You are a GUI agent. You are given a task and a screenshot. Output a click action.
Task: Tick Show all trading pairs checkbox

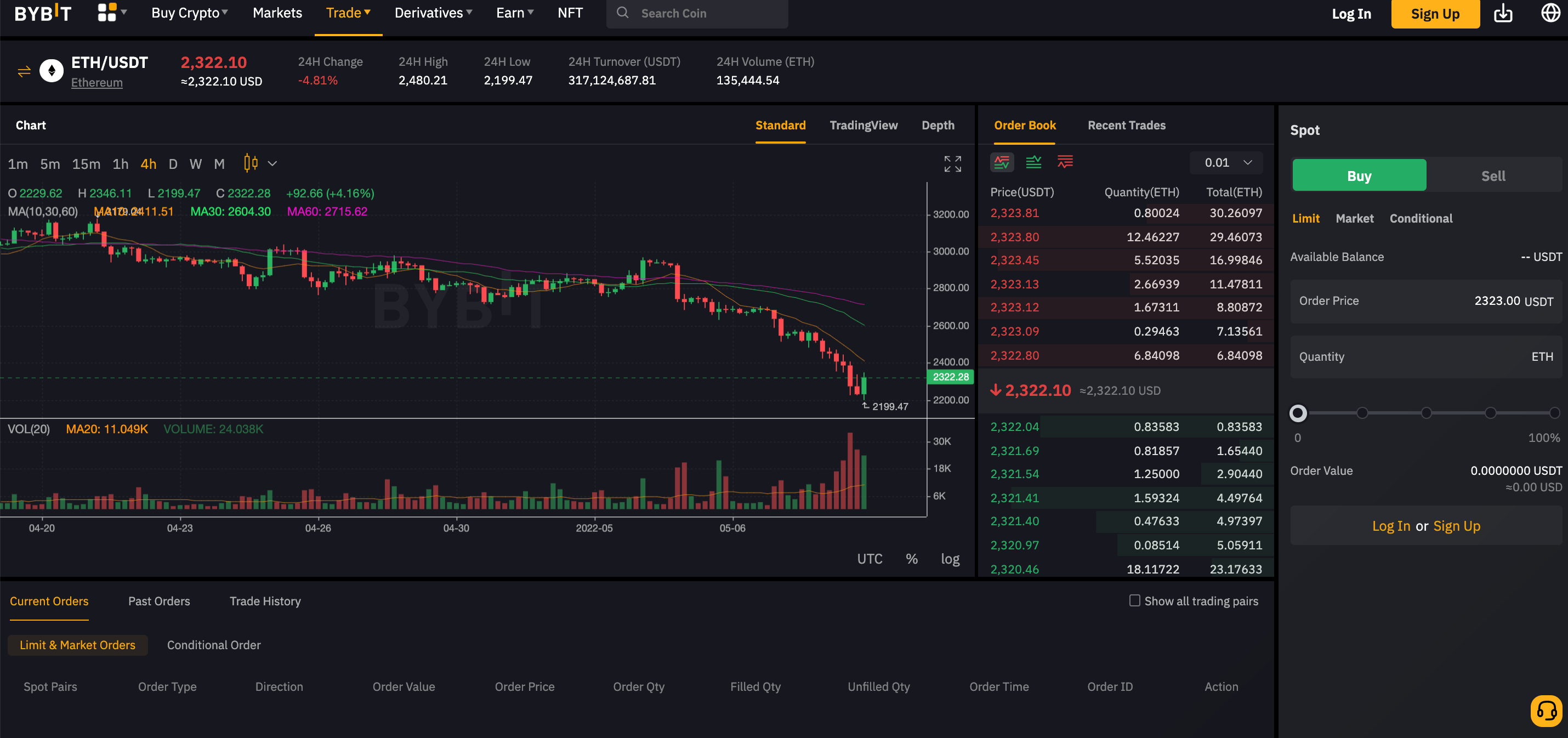click(1135, 600)
